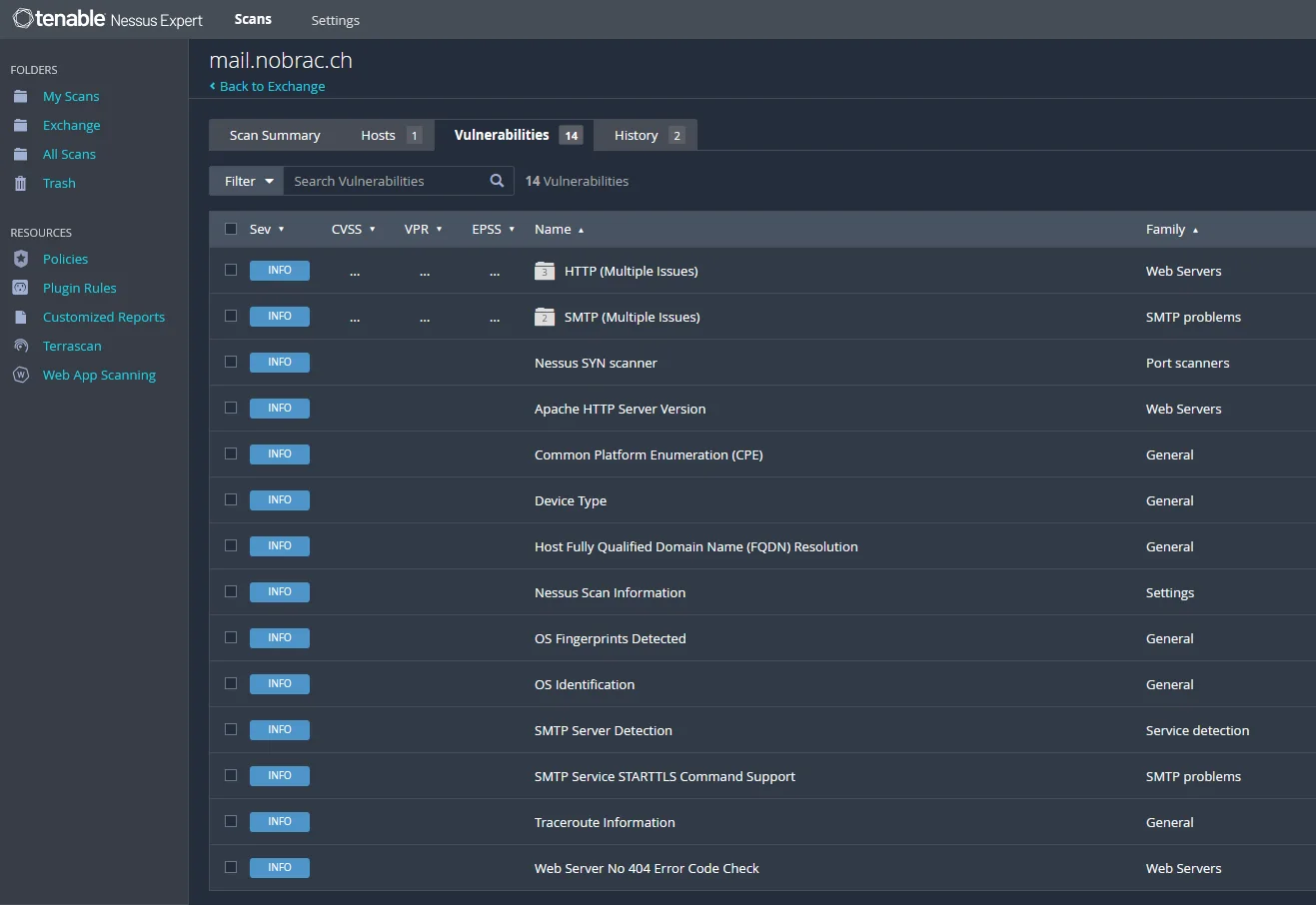Click the search magnifier icon
This screenshot has height=905, width=1316.
pos(497,181)
